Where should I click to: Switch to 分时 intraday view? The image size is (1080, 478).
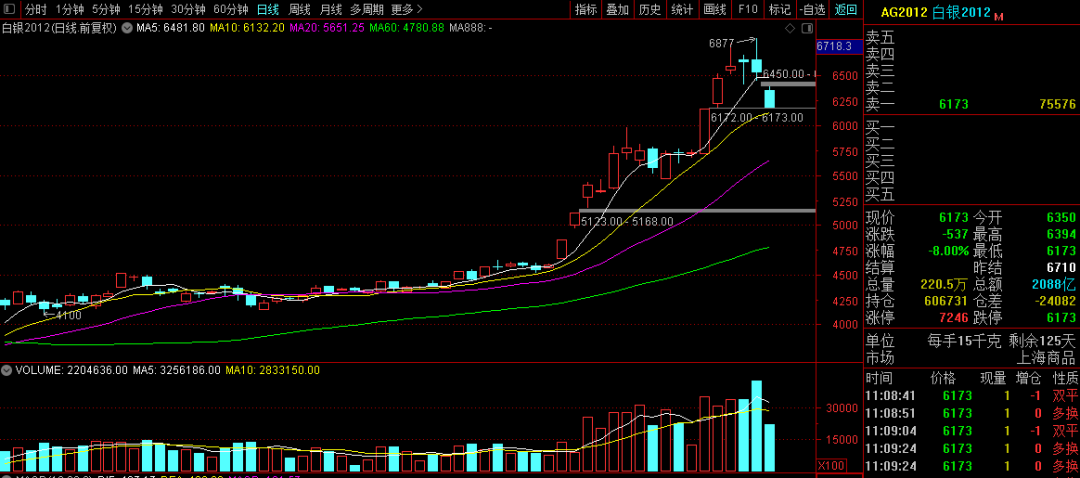[x=36, y=10]
